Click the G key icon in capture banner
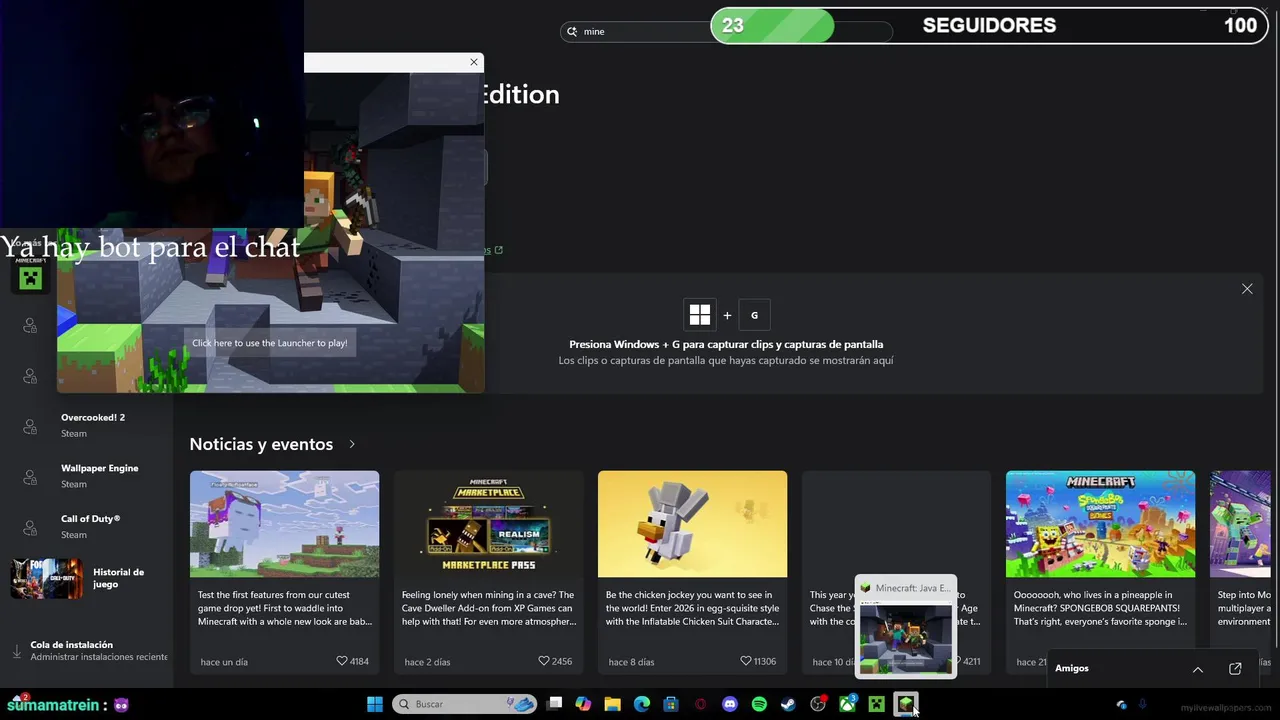The height and width of the screenshot is (720, 1280). (x=754, y=315)
